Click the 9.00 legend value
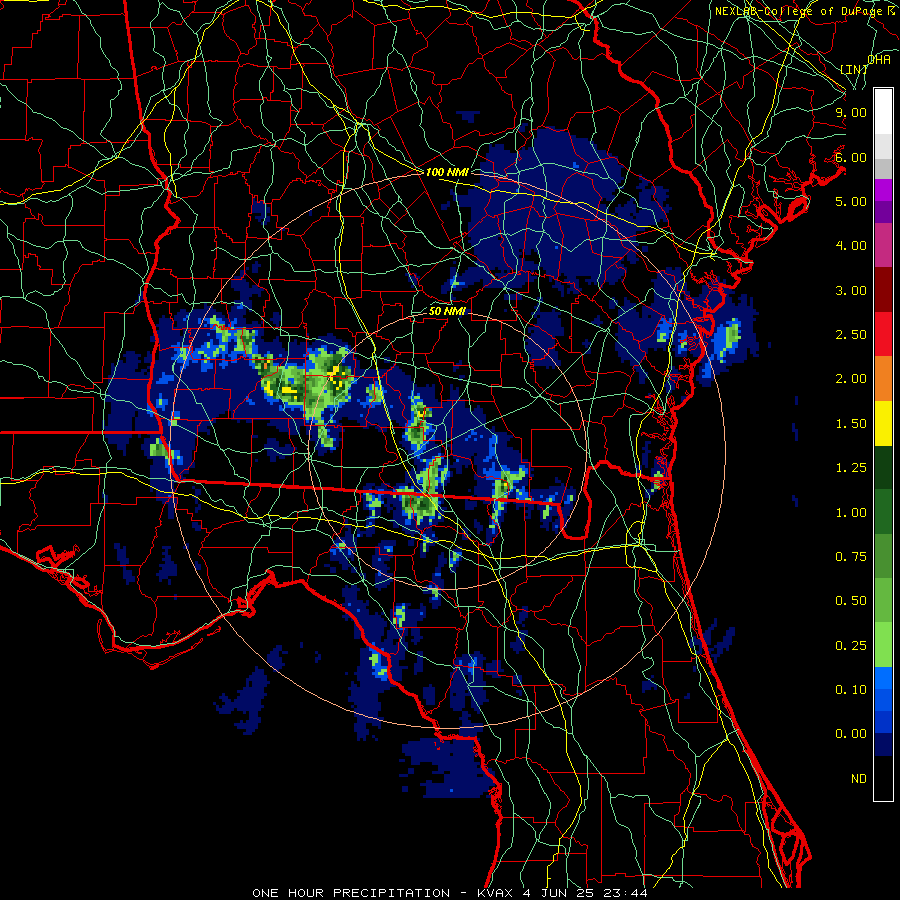 coord(851,112)
